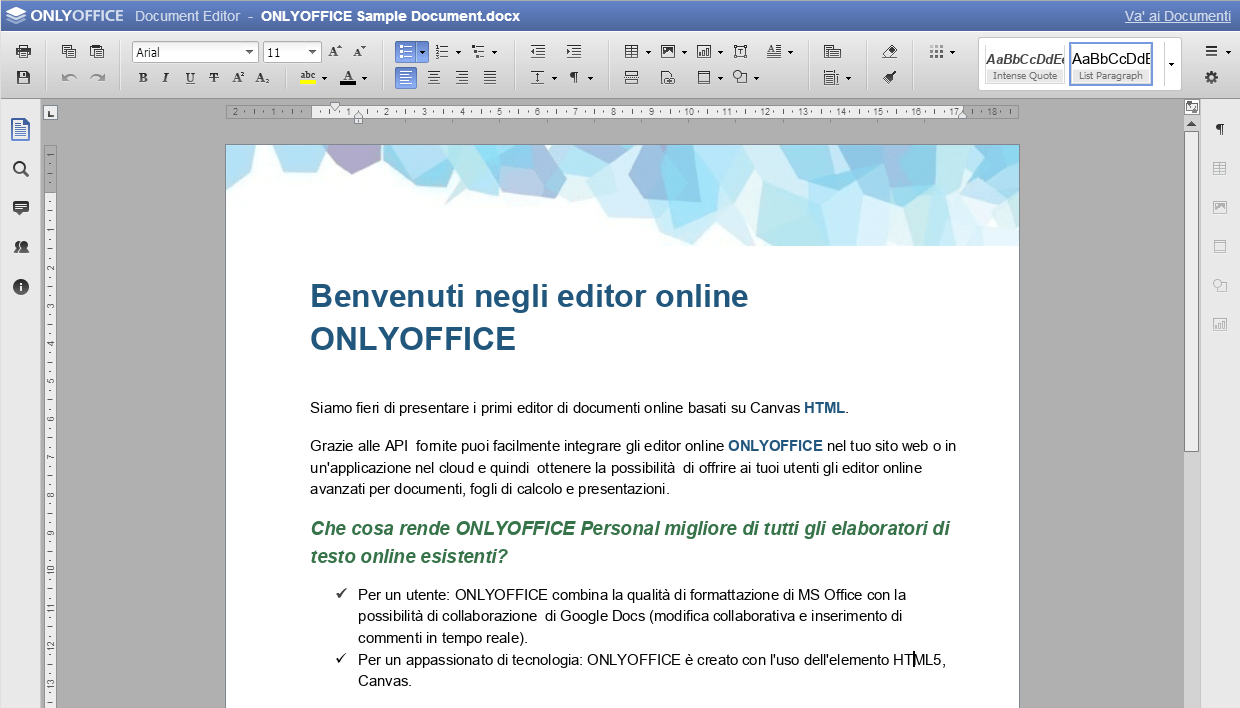
Task: Open table settings in right sidebar
Action: tap(1220, 169)
